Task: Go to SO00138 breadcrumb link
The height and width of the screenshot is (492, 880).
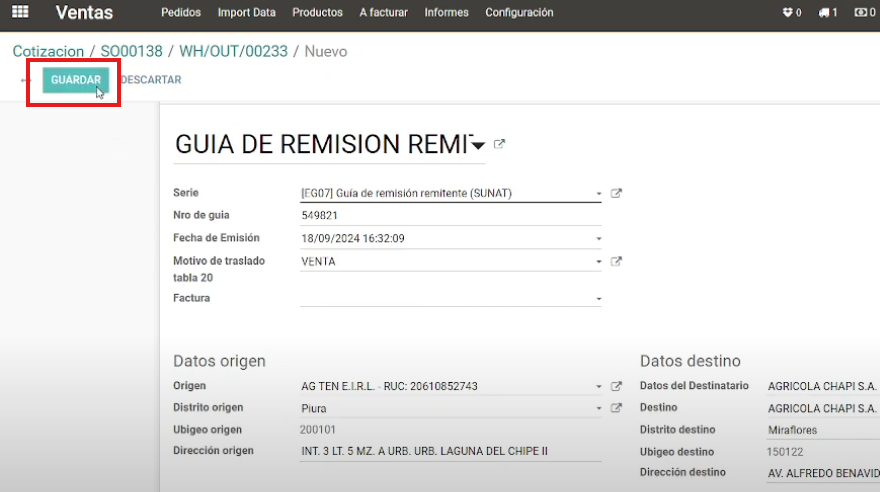Action: 133,51
